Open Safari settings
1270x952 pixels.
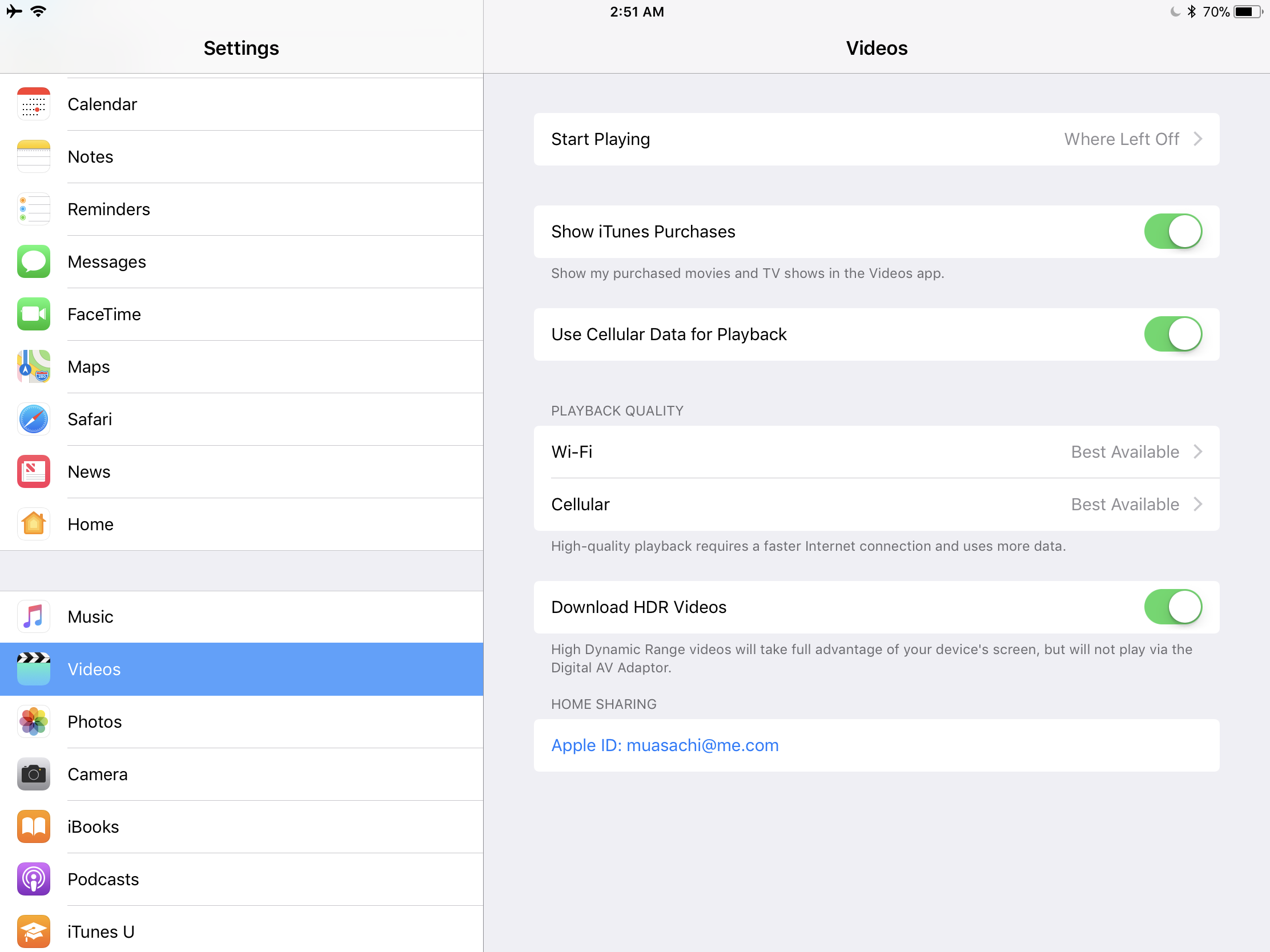point(241,419)
